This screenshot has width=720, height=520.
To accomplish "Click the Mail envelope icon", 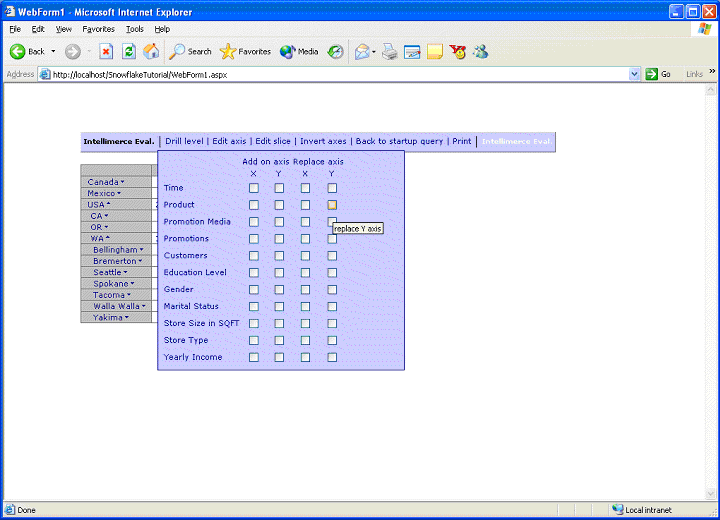I will tap(362, 51).
